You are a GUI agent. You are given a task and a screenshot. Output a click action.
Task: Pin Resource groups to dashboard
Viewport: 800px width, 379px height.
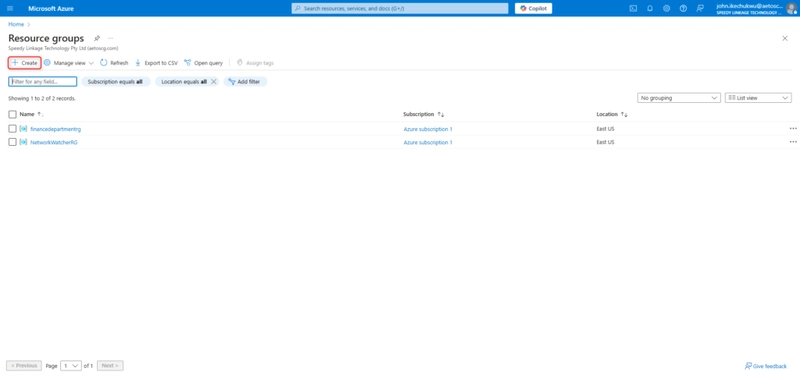(96, 38)
